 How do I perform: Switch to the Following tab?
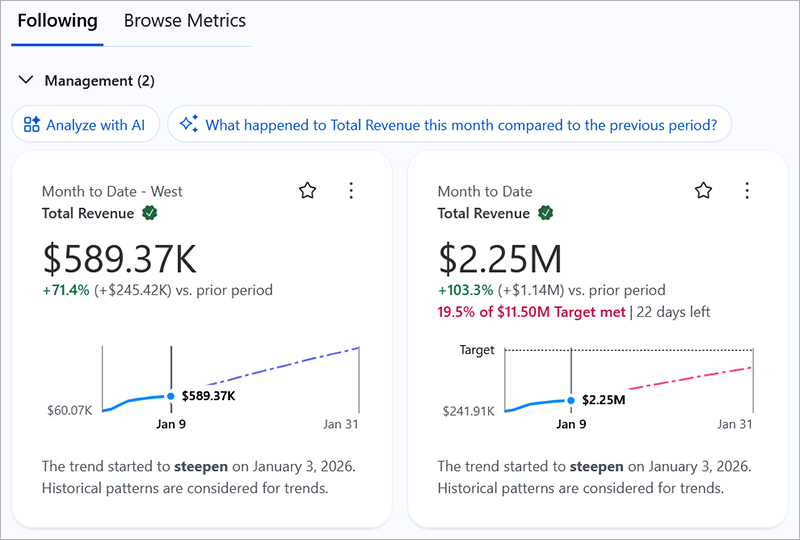(x=57, y=21)
